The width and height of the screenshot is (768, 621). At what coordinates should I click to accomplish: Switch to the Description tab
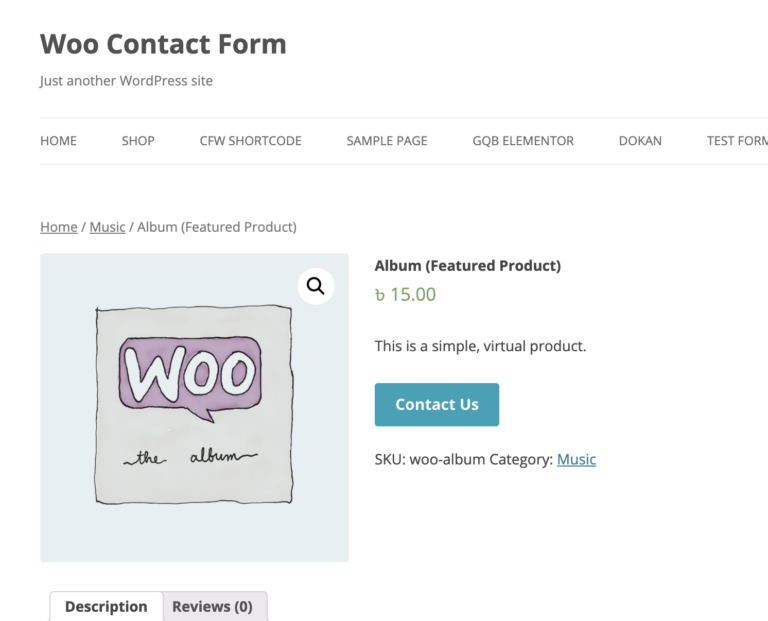(x=106, y=607)
